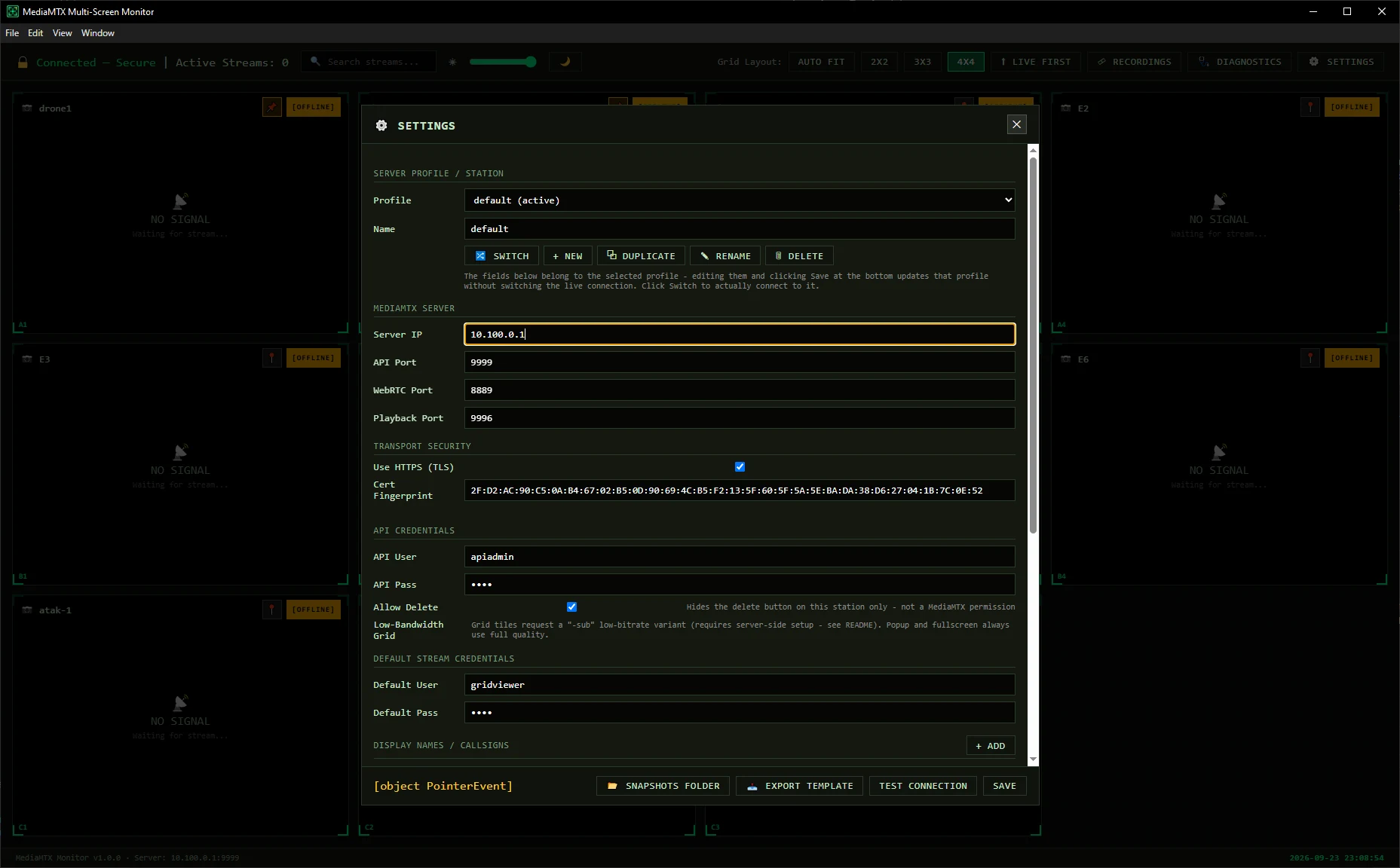1400x868 pixels.
Task: Click + ADD under Display Names / Callsigns
Action: click(x=991, y=746)
